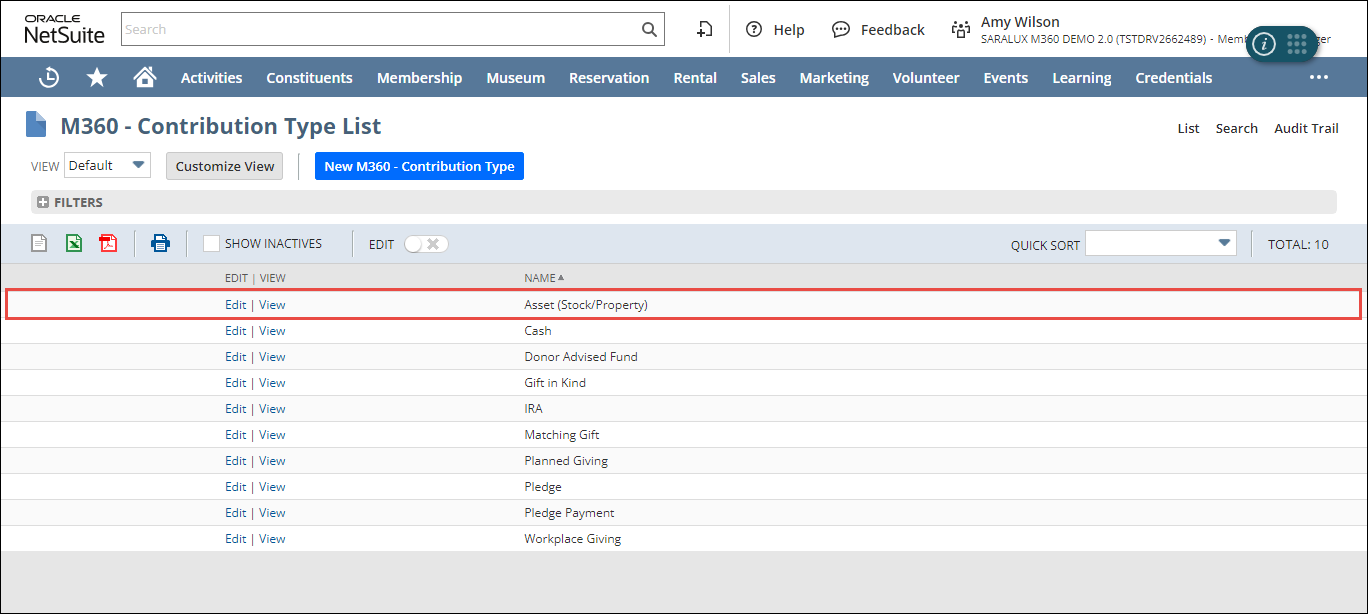This screenshot has height=614, width=1368.
Task: Open the Quick Sort dropdown
Action: tap(1160, 243)
